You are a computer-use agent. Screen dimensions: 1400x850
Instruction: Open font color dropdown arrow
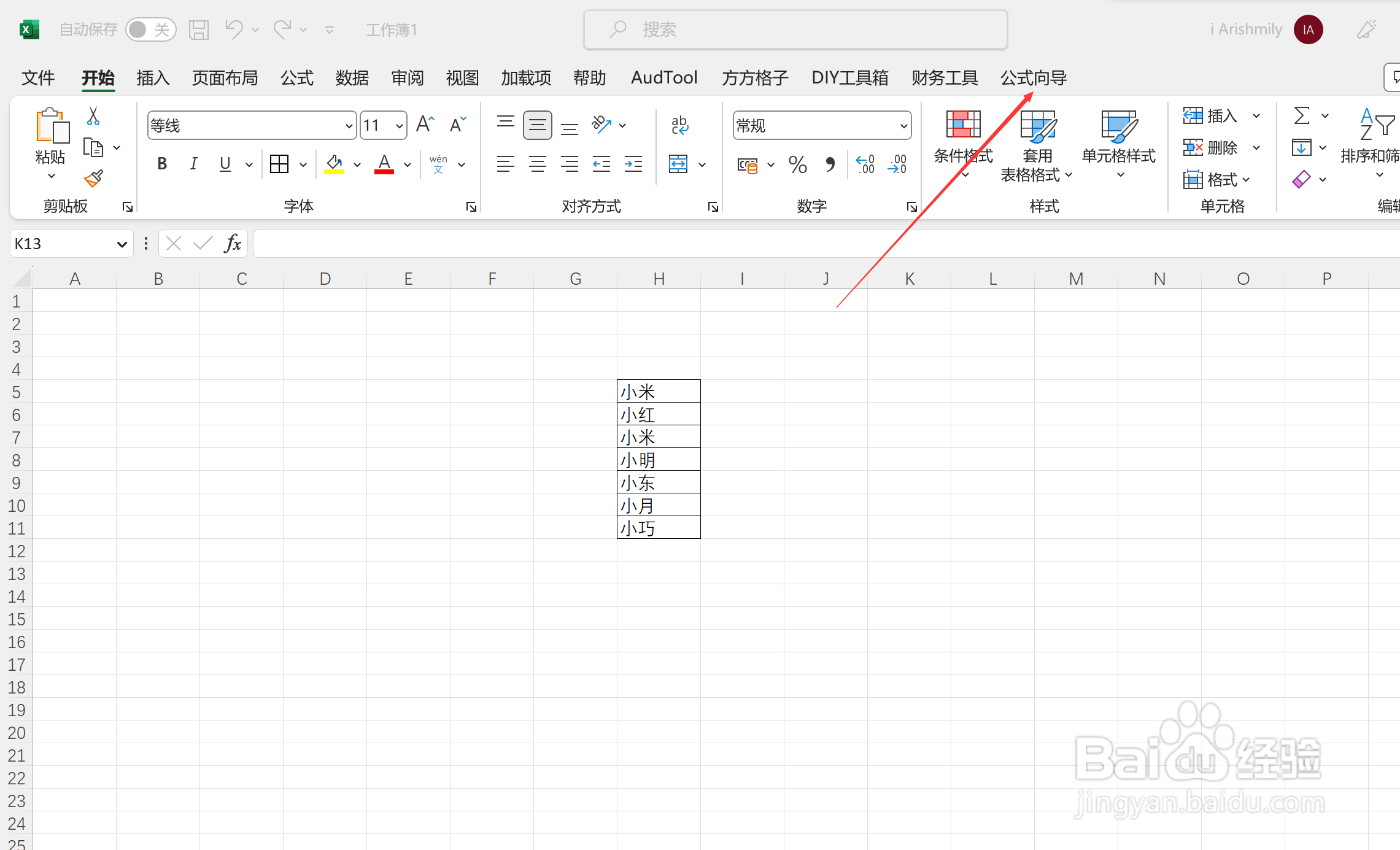(407, 164)
